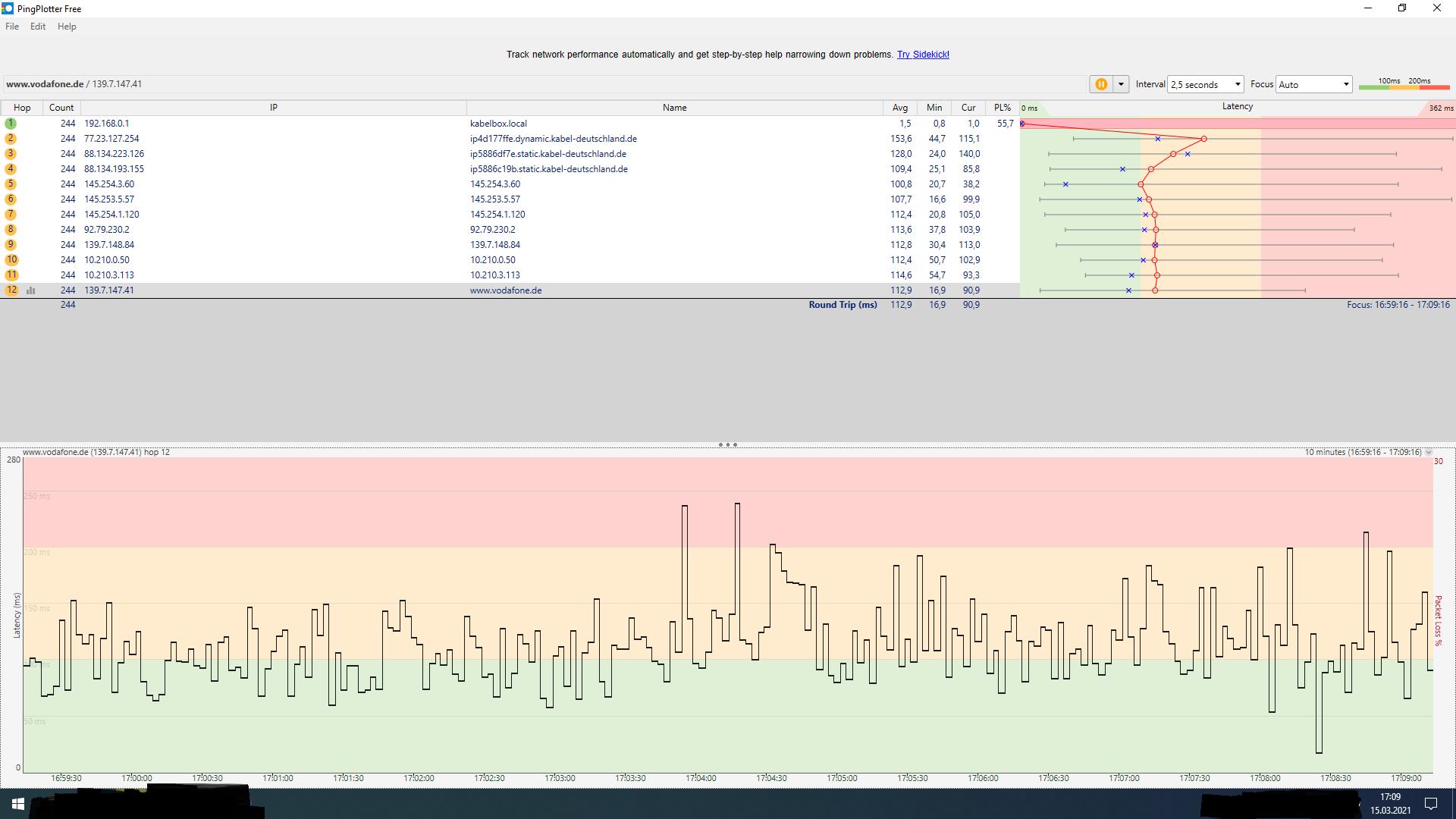
Task: Pause the trace with the orange button
Action: click(x=1101, y=84)
